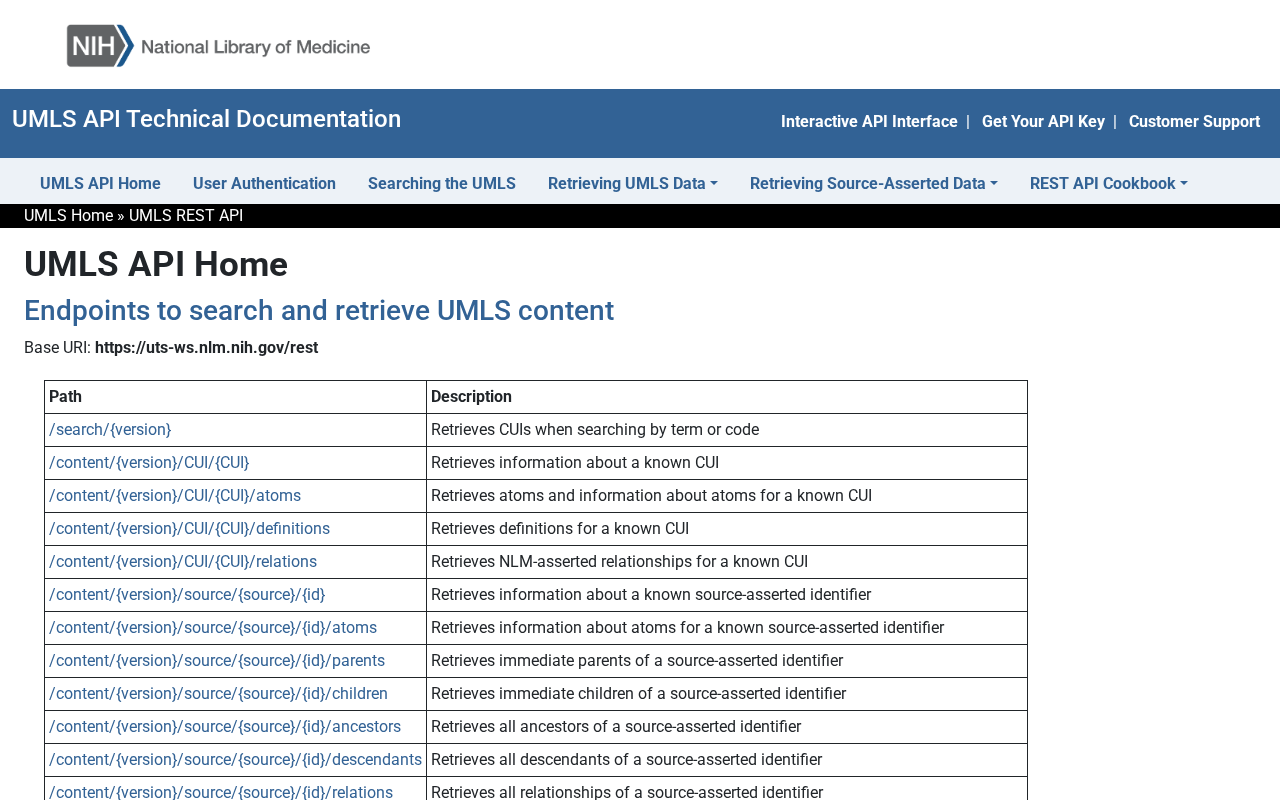Open /content/{version}/CUI/{CUI} endpoint link
The width and height of the screenshot is (1280, 800).
pyautogui.click(x=149, y=463)
